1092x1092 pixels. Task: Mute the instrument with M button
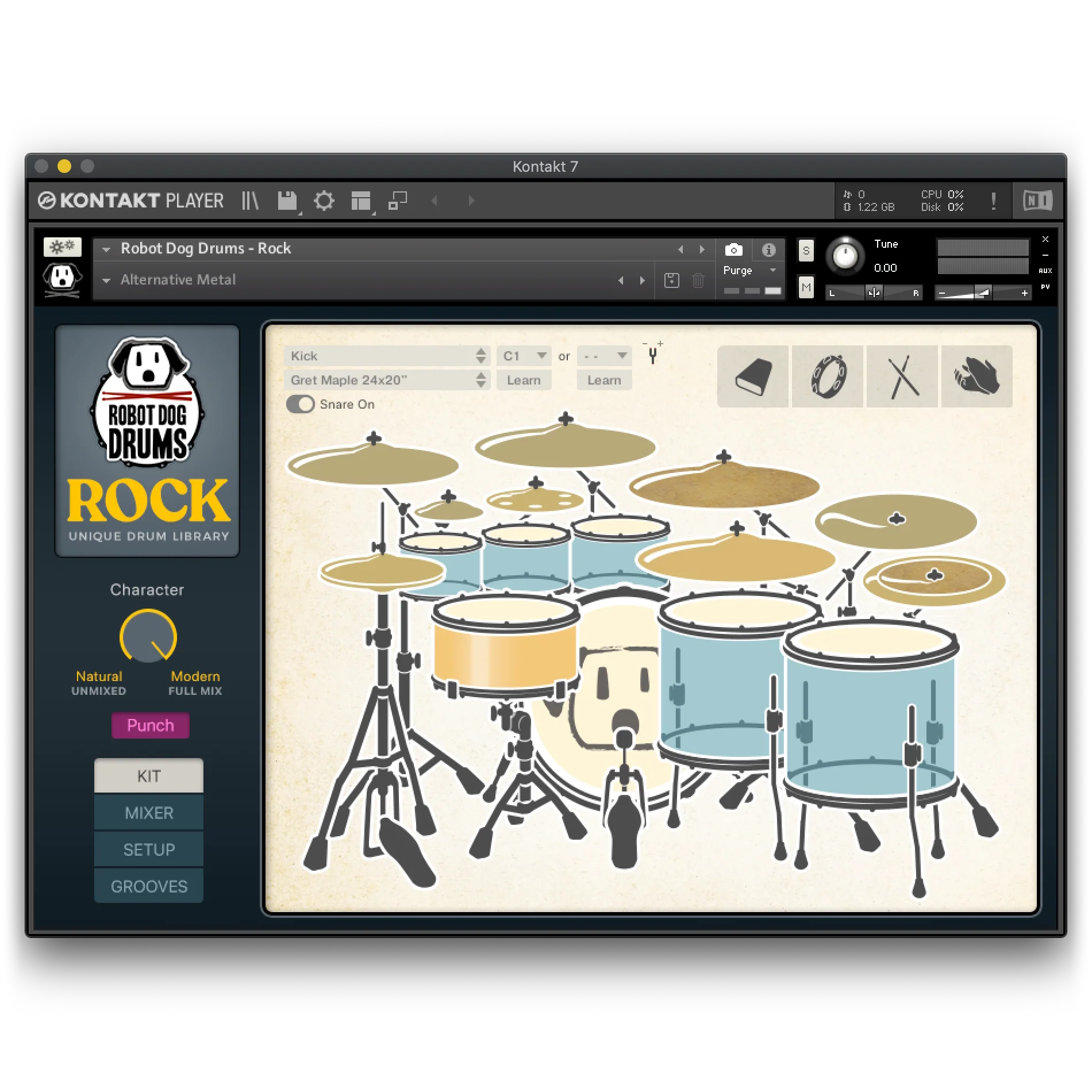[806, 287]
